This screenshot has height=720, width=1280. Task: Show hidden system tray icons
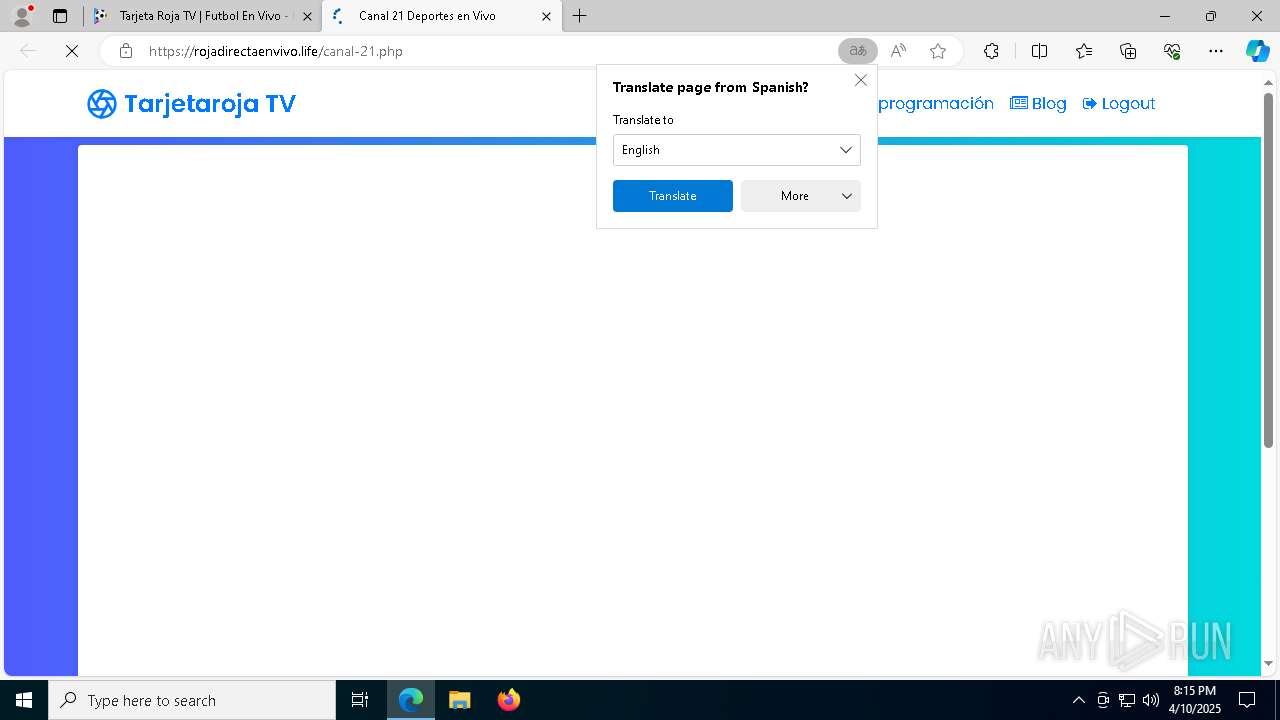click(1078, 700)
